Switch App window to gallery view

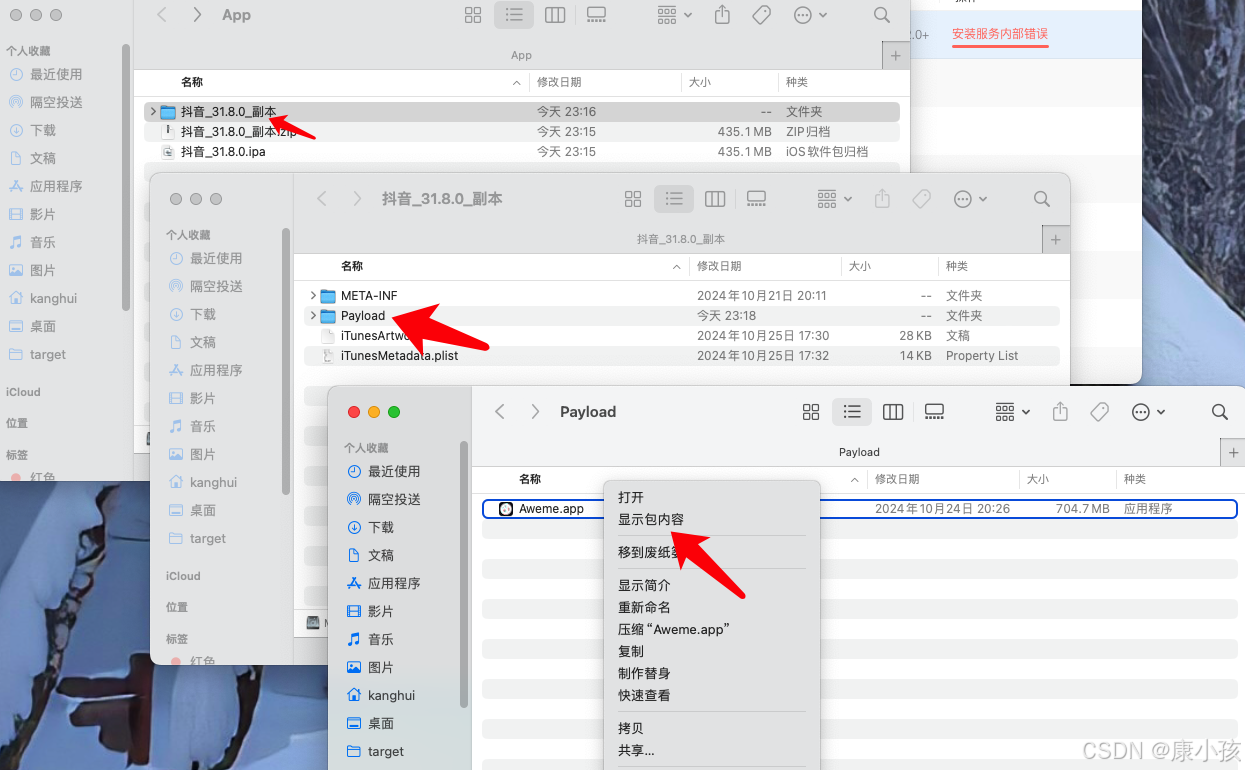(x=596, y=15)
